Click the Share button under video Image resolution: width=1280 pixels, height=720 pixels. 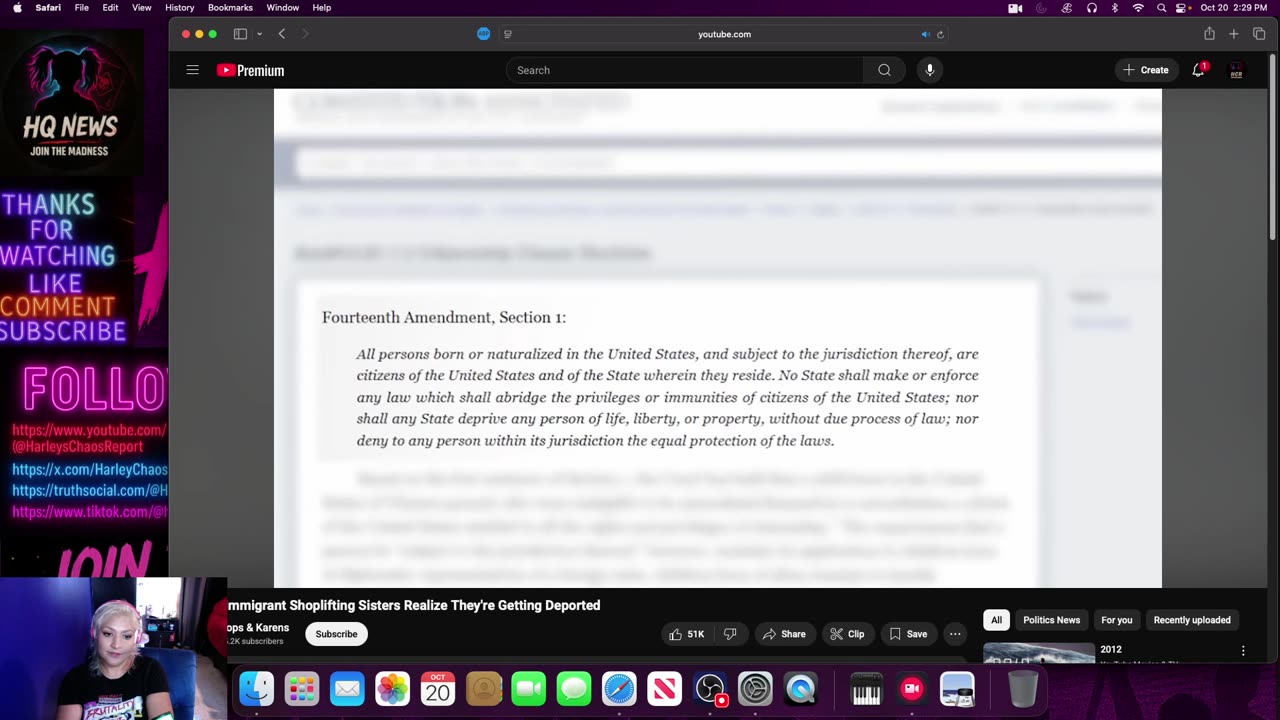783,634
